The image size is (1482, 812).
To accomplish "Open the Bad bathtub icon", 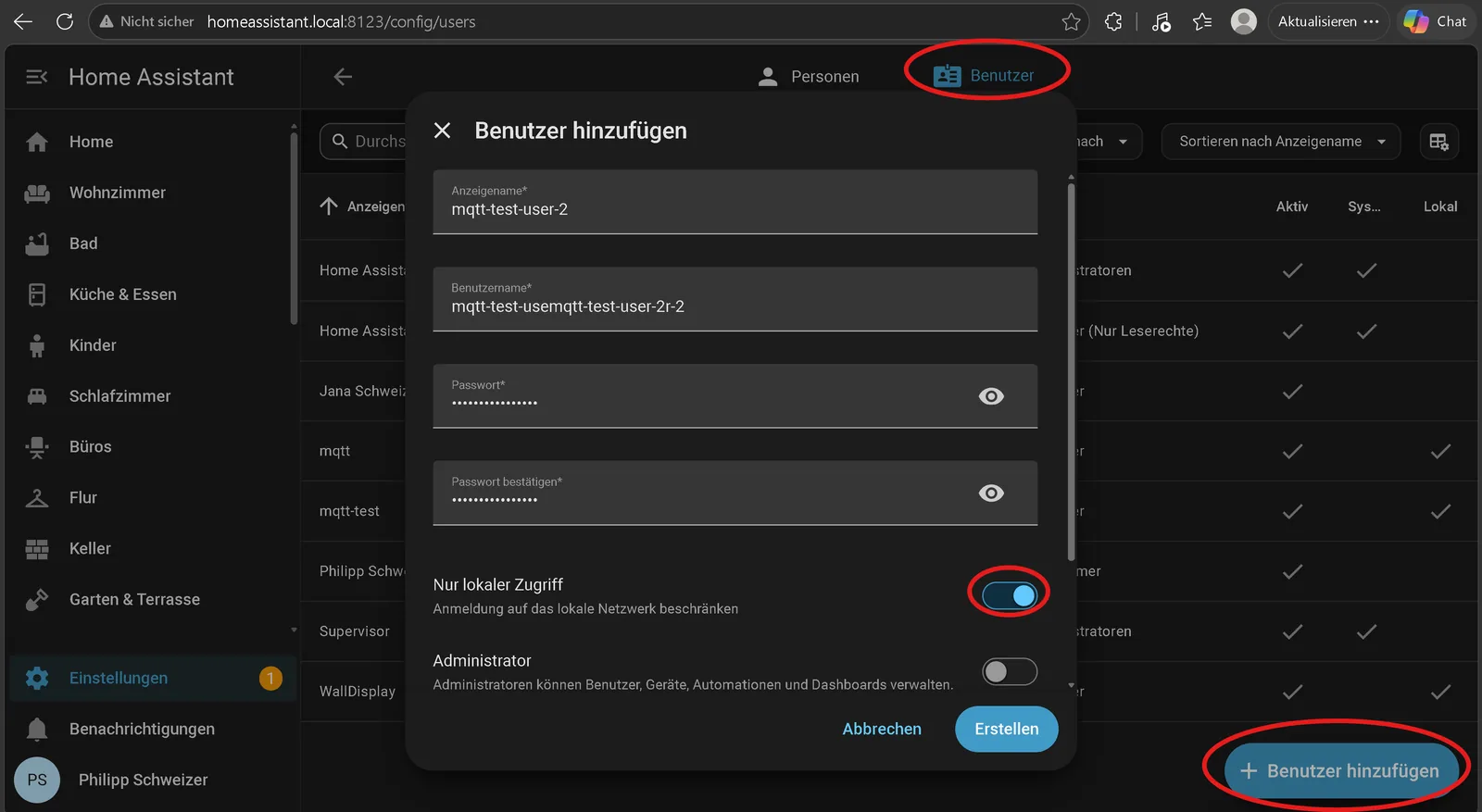I will tap(37, 244).
